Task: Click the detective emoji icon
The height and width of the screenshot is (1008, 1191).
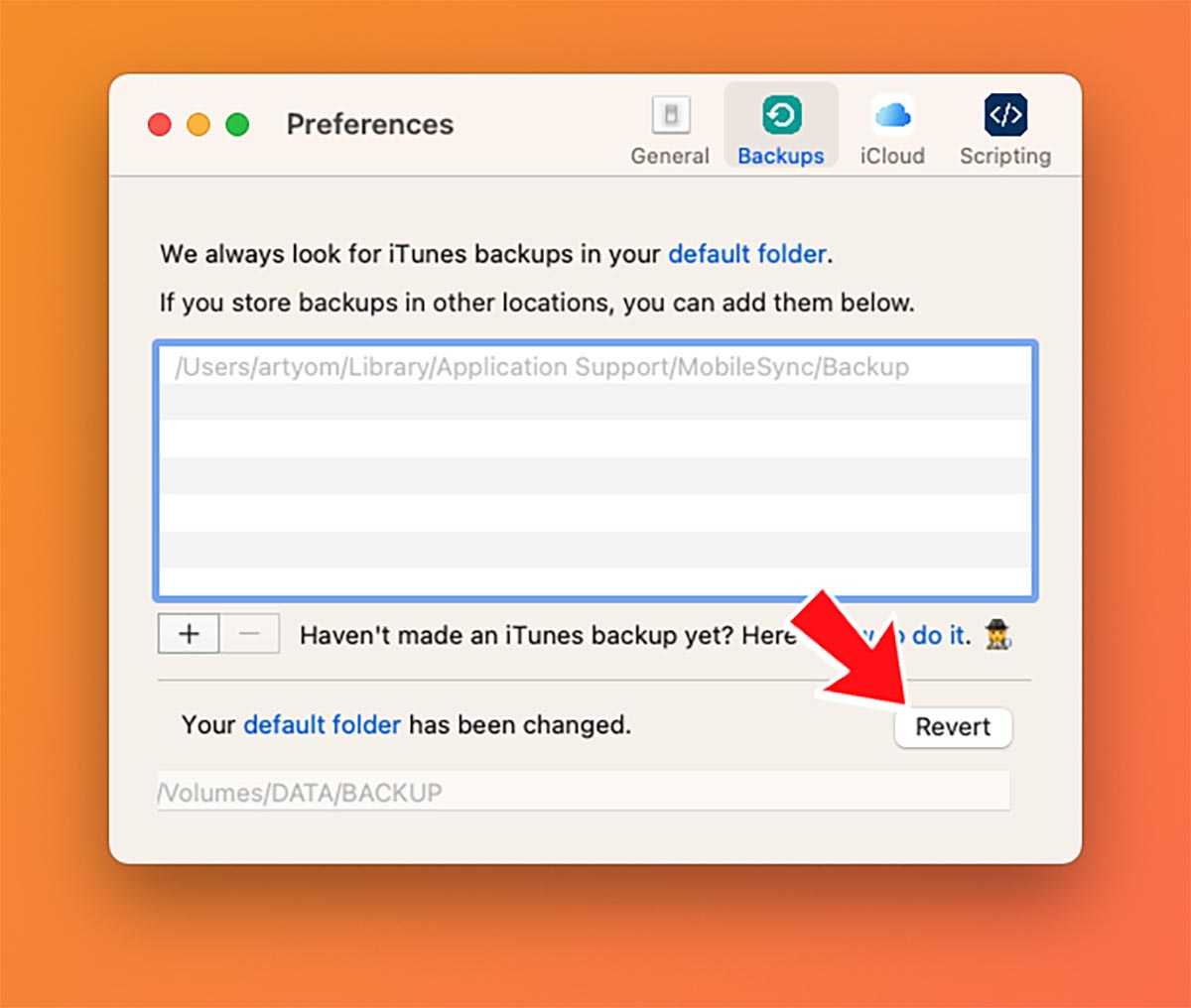Action: [997, 635]
